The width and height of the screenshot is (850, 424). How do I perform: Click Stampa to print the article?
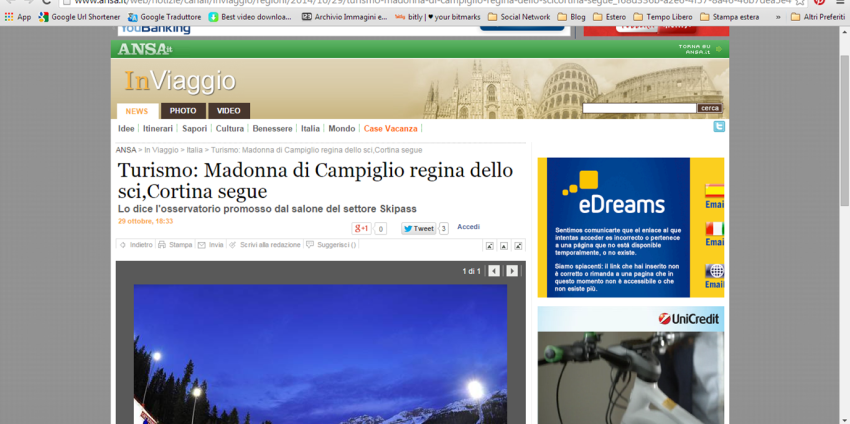[175, 245]
